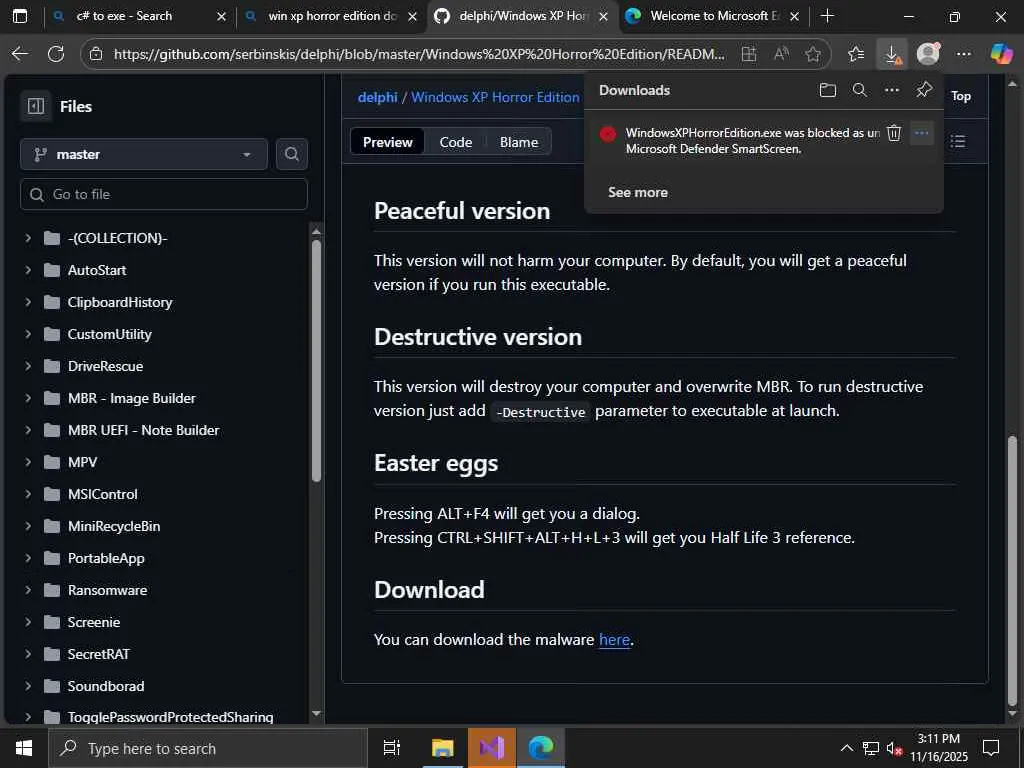
Task: Pin the Downloads panel
Action: [924, 90]
